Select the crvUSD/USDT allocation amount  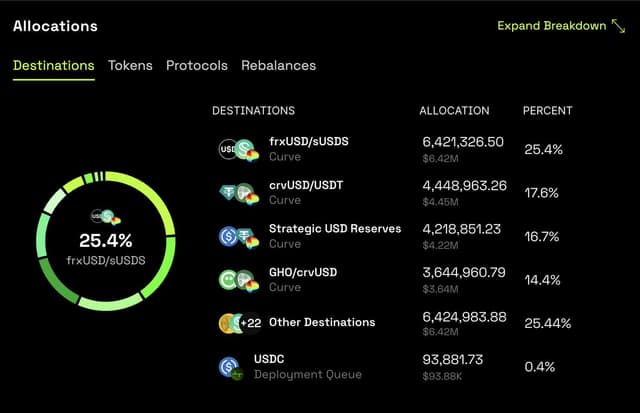pos(464,186)
